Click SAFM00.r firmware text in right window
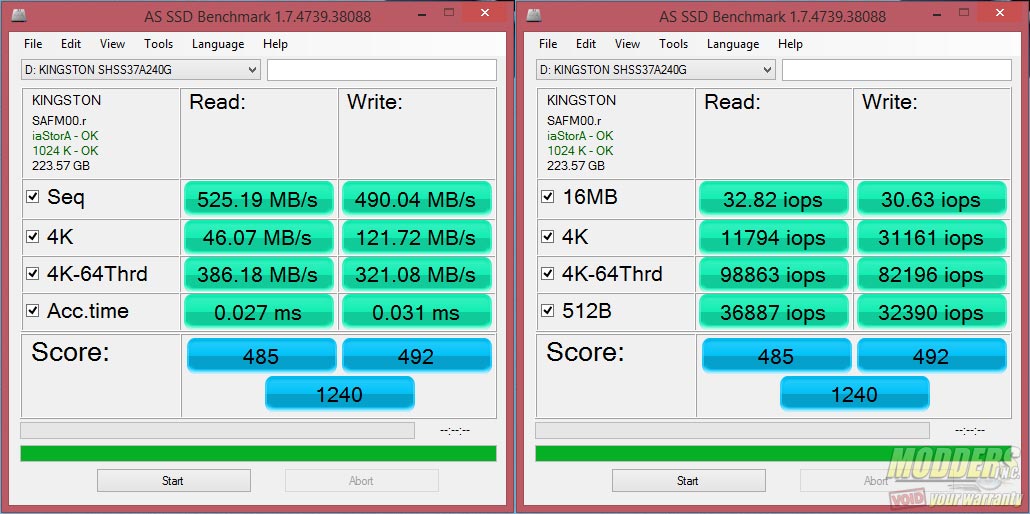 click(573, 121)
